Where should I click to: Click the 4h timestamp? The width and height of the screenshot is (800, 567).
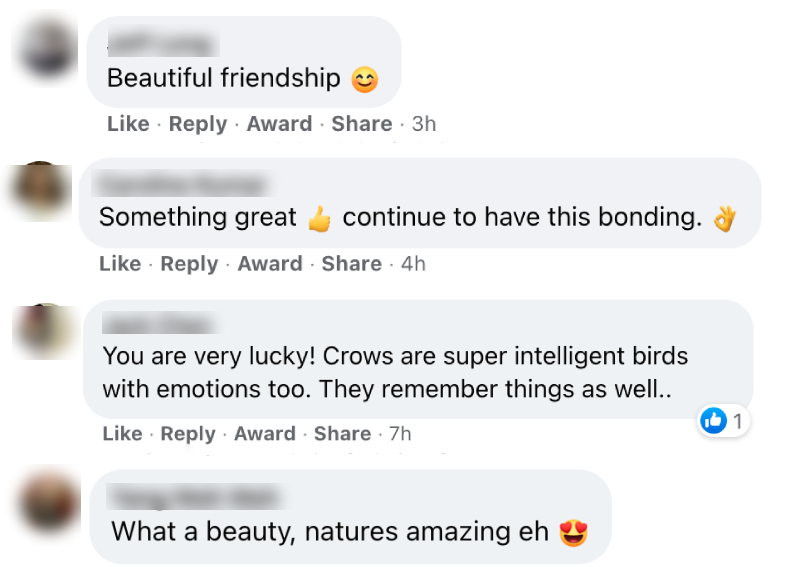pos(413,264)
